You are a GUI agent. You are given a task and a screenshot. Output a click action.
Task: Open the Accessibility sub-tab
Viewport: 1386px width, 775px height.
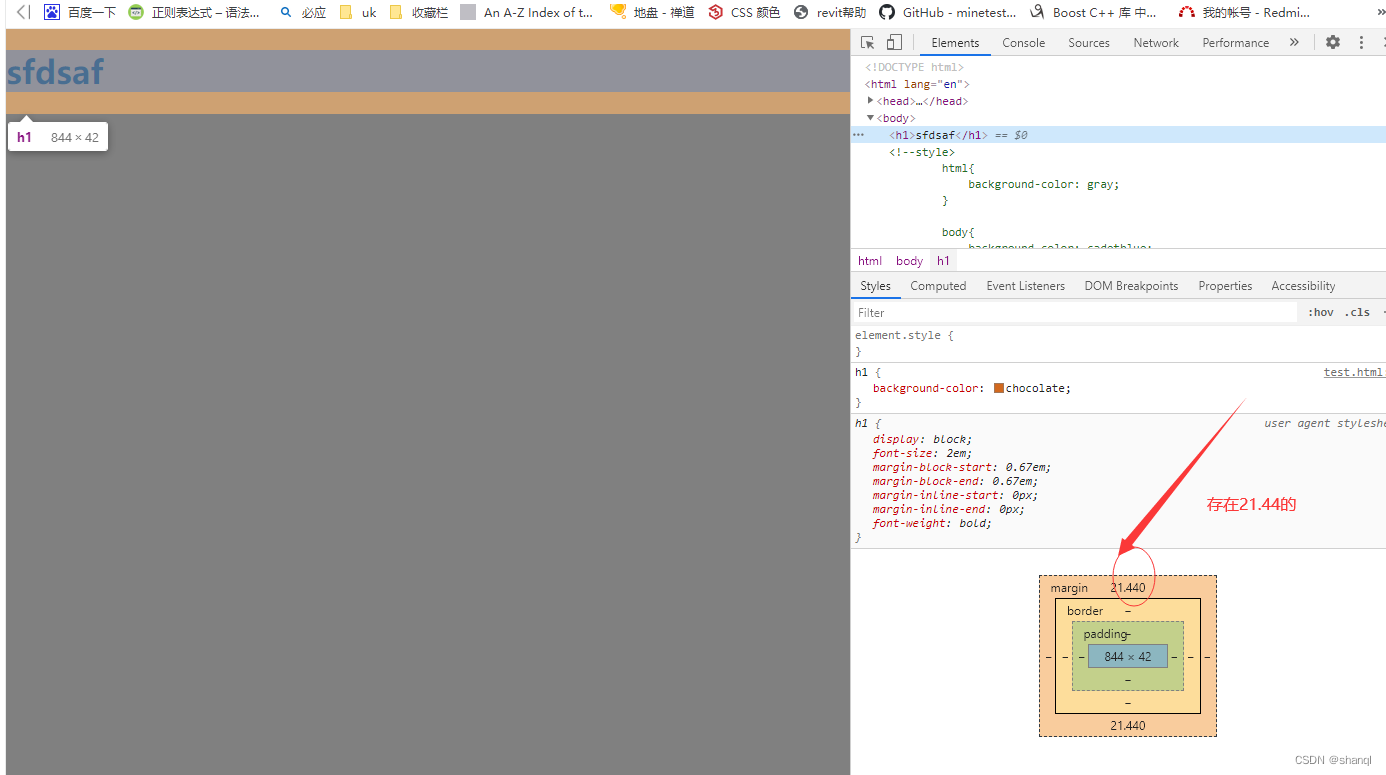coord(1303,286)
